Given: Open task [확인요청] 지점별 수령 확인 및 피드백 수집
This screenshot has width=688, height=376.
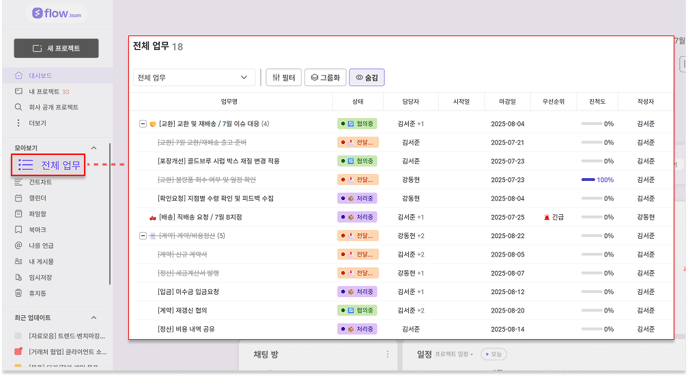Looking at the screenshot, I should point(215,198).
